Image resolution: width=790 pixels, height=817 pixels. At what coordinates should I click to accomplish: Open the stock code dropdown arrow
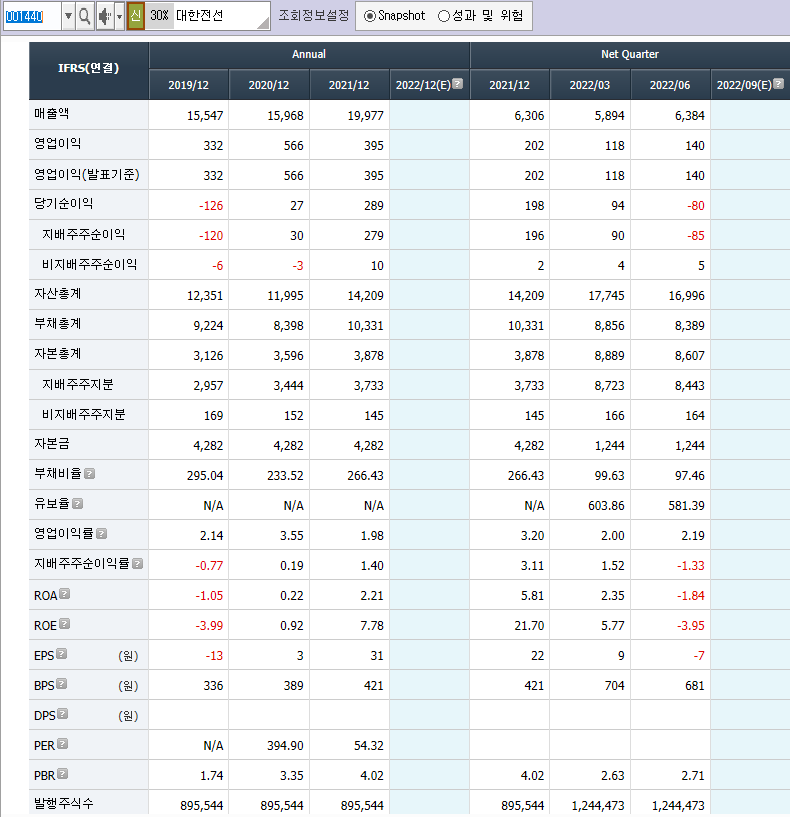(68, 16)
